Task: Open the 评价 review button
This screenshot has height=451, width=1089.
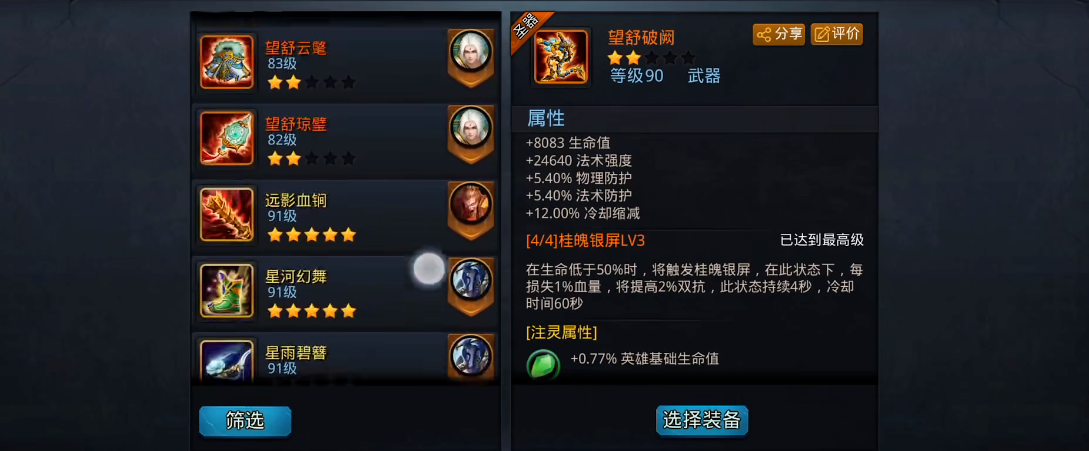Action: [837, 34]
